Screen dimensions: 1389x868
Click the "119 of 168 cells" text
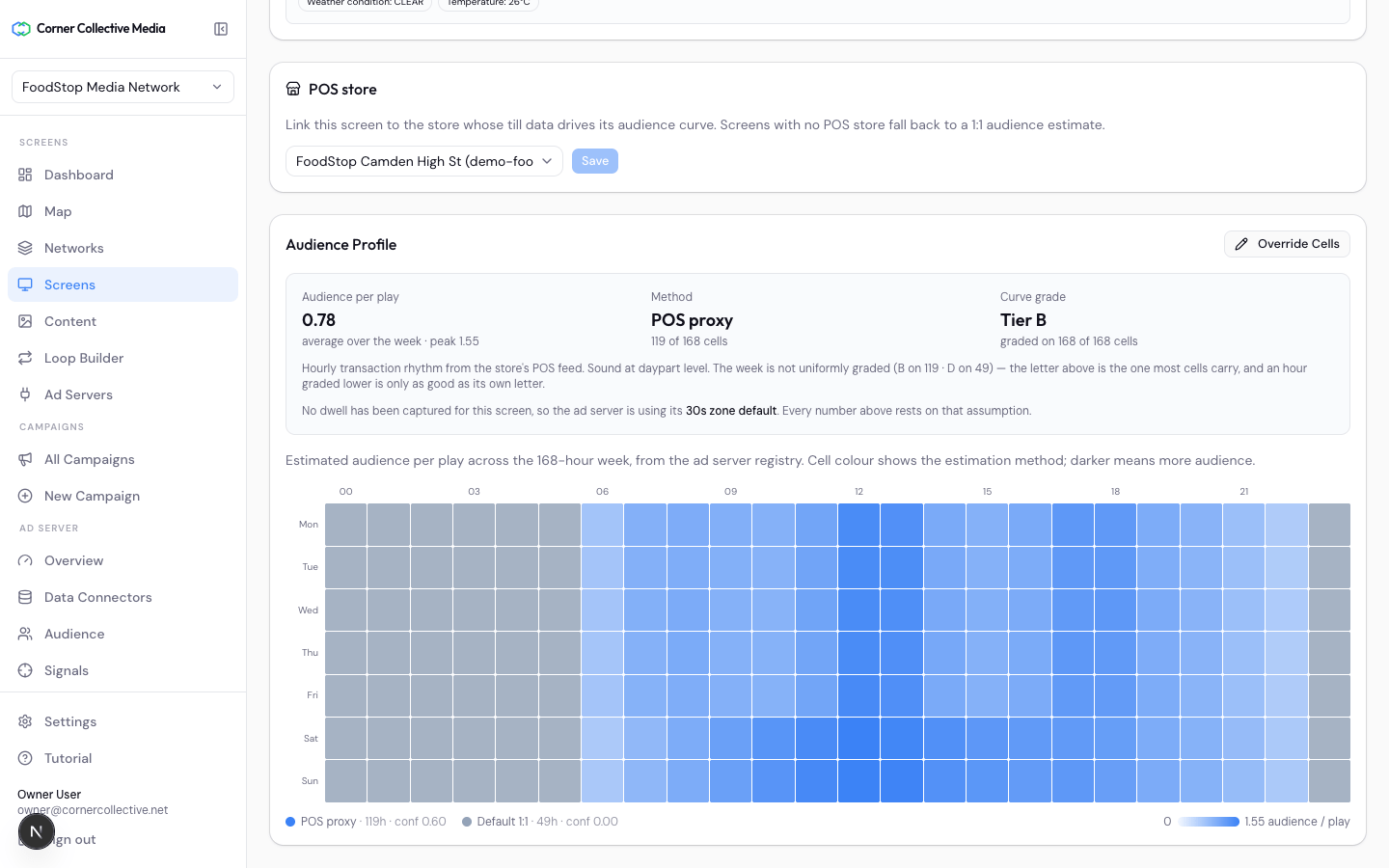click(x=689, y=341)
